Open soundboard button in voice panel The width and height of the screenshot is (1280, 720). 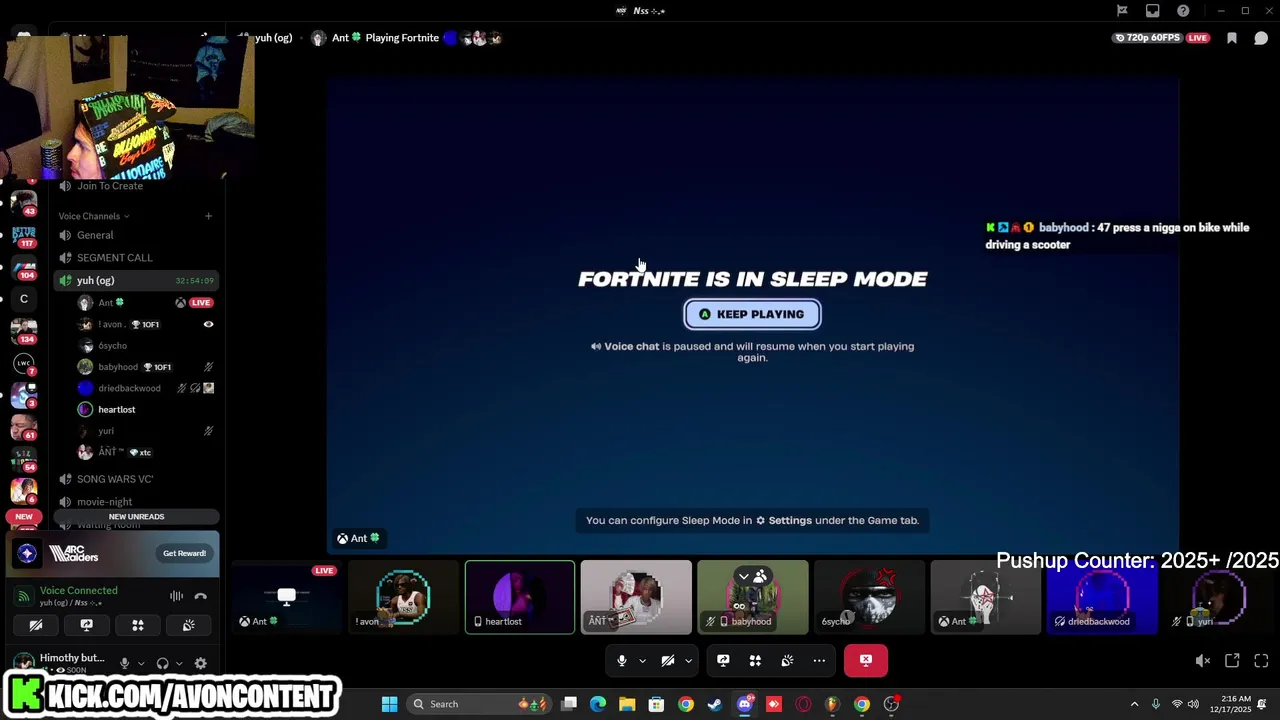(188, 625)
